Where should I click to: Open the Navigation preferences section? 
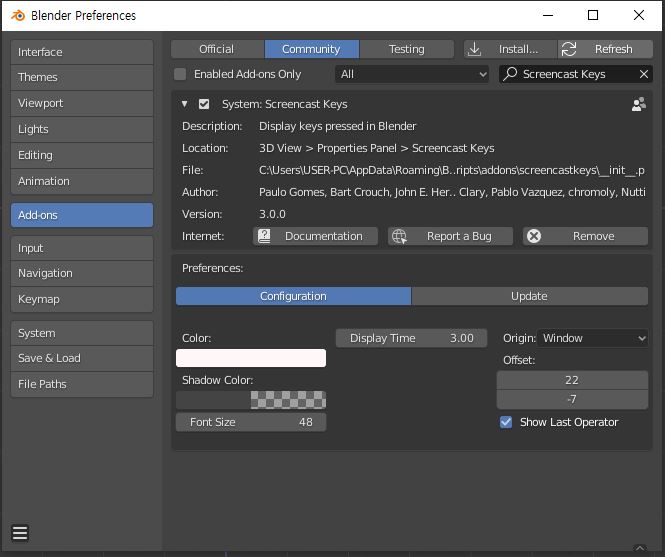coord(82,273)
